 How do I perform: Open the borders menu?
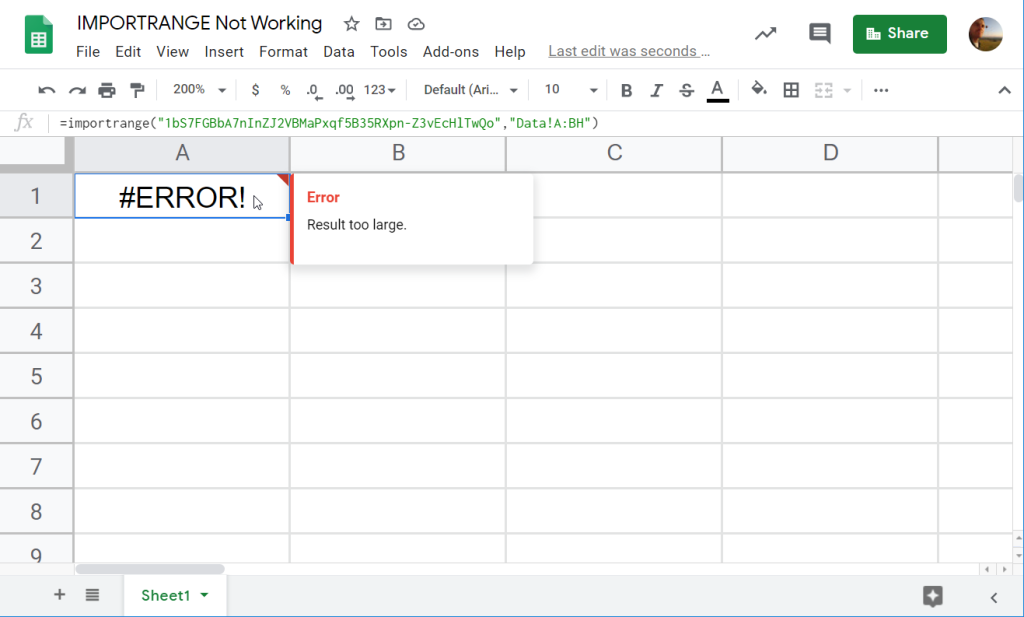[791, 90]
